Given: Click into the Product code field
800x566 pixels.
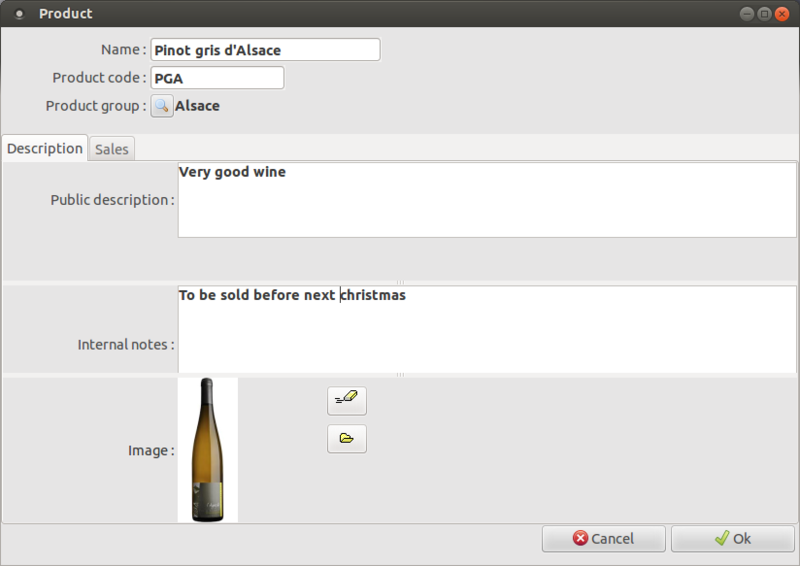Looking at the screenshot, I should tap(217, 78).
